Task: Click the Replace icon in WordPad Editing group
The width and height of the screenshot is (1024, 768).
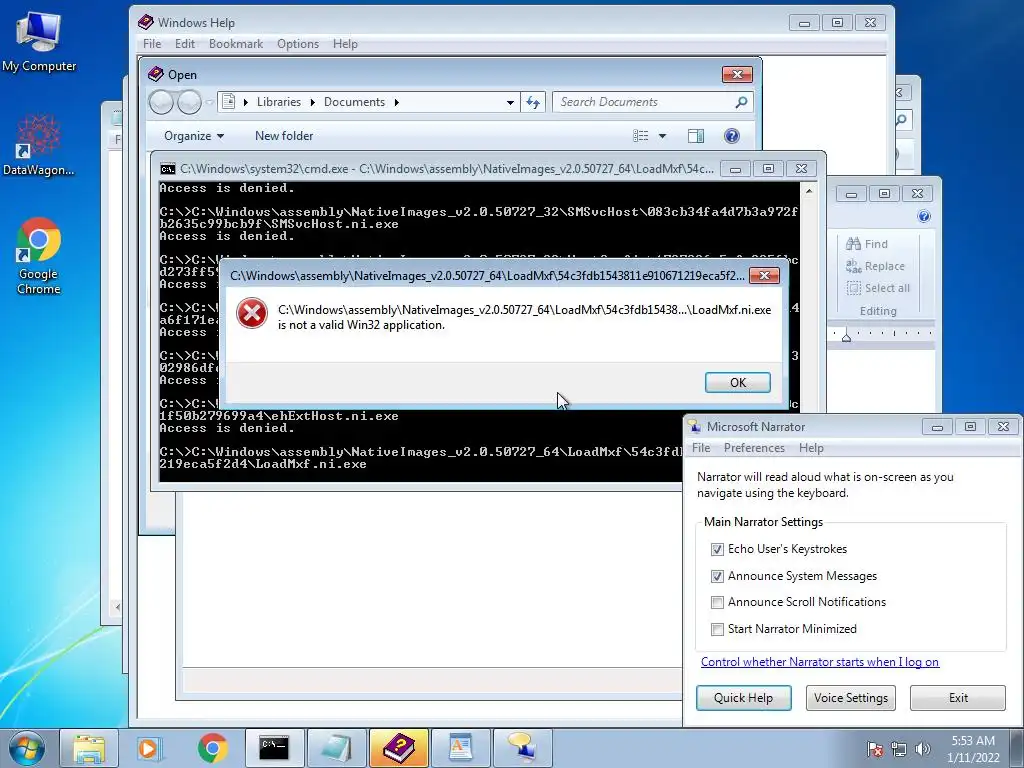Action: tap(853, 266)
